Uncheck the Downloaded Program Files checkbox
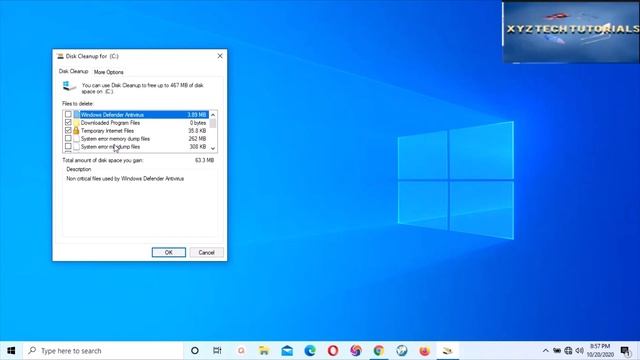 click(x=68, y=122)
